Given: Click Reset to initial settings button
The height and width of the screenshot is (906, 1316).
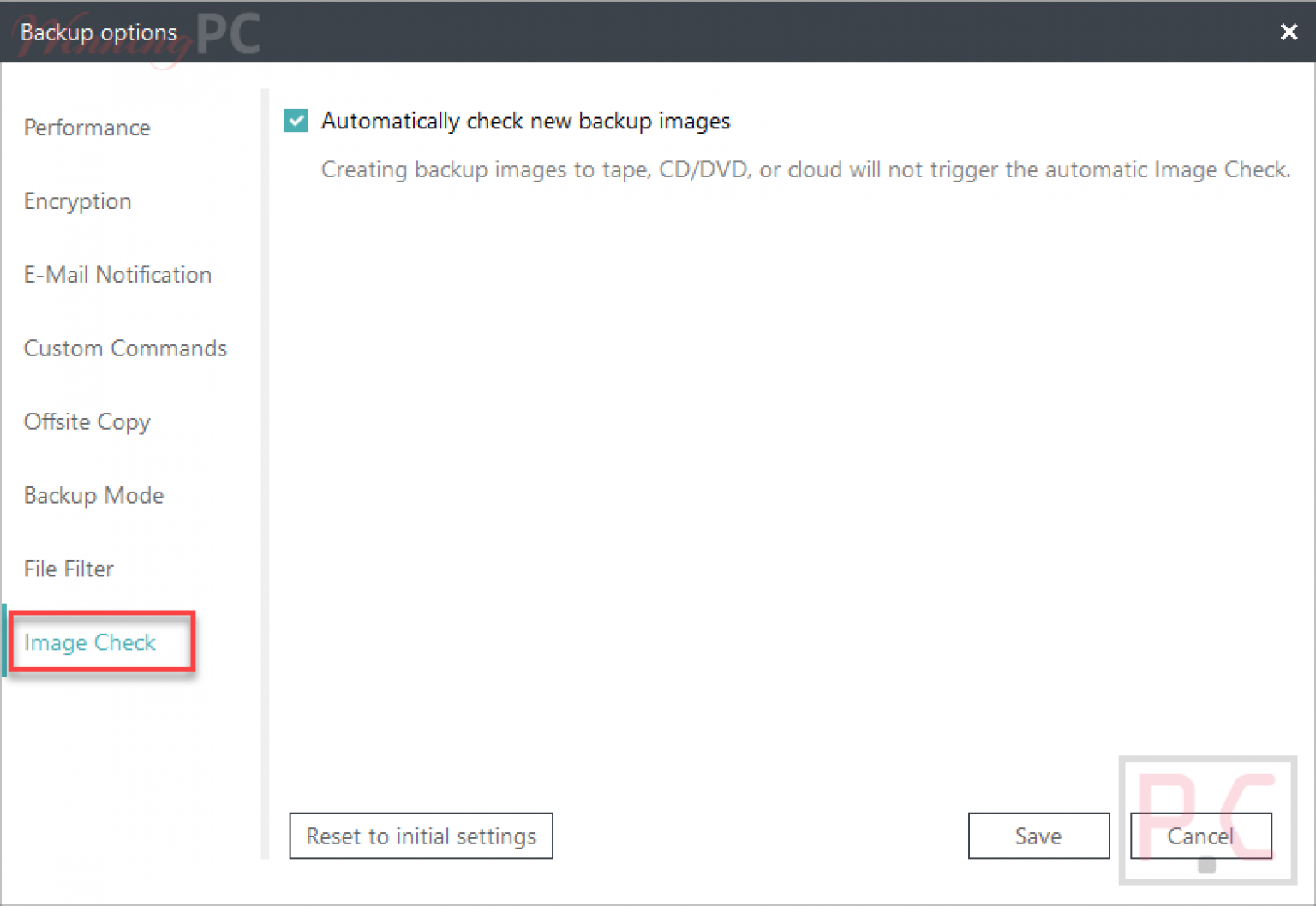Looking at the screenshot, I should point(421,836).
